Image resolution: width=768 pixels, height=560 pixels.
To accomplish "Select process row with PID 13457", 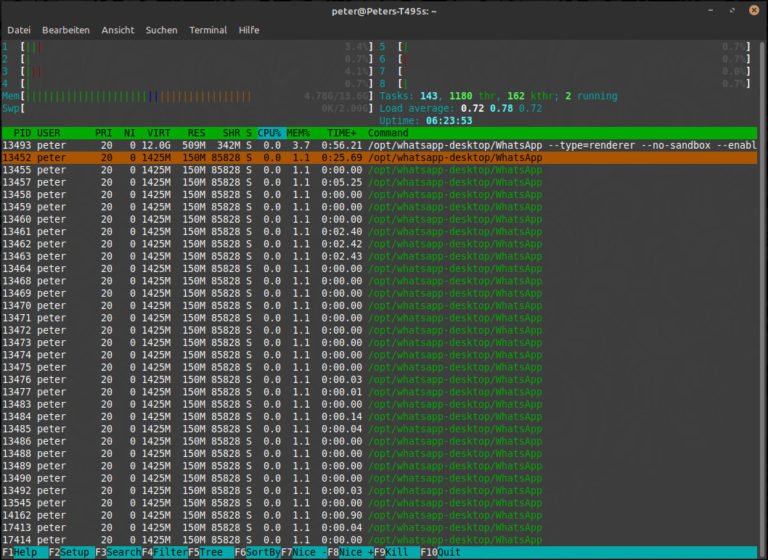I will click(x=379, y=182).
